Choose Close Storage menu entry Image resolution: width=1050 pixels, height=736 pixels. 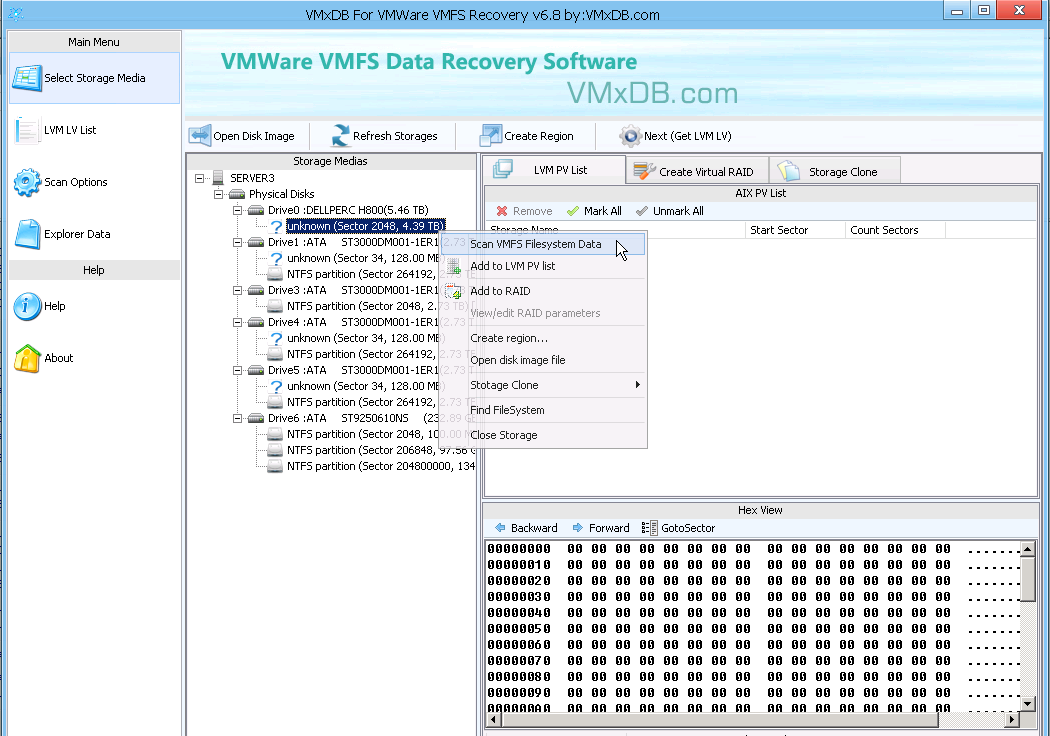click(x=543, y=435)
